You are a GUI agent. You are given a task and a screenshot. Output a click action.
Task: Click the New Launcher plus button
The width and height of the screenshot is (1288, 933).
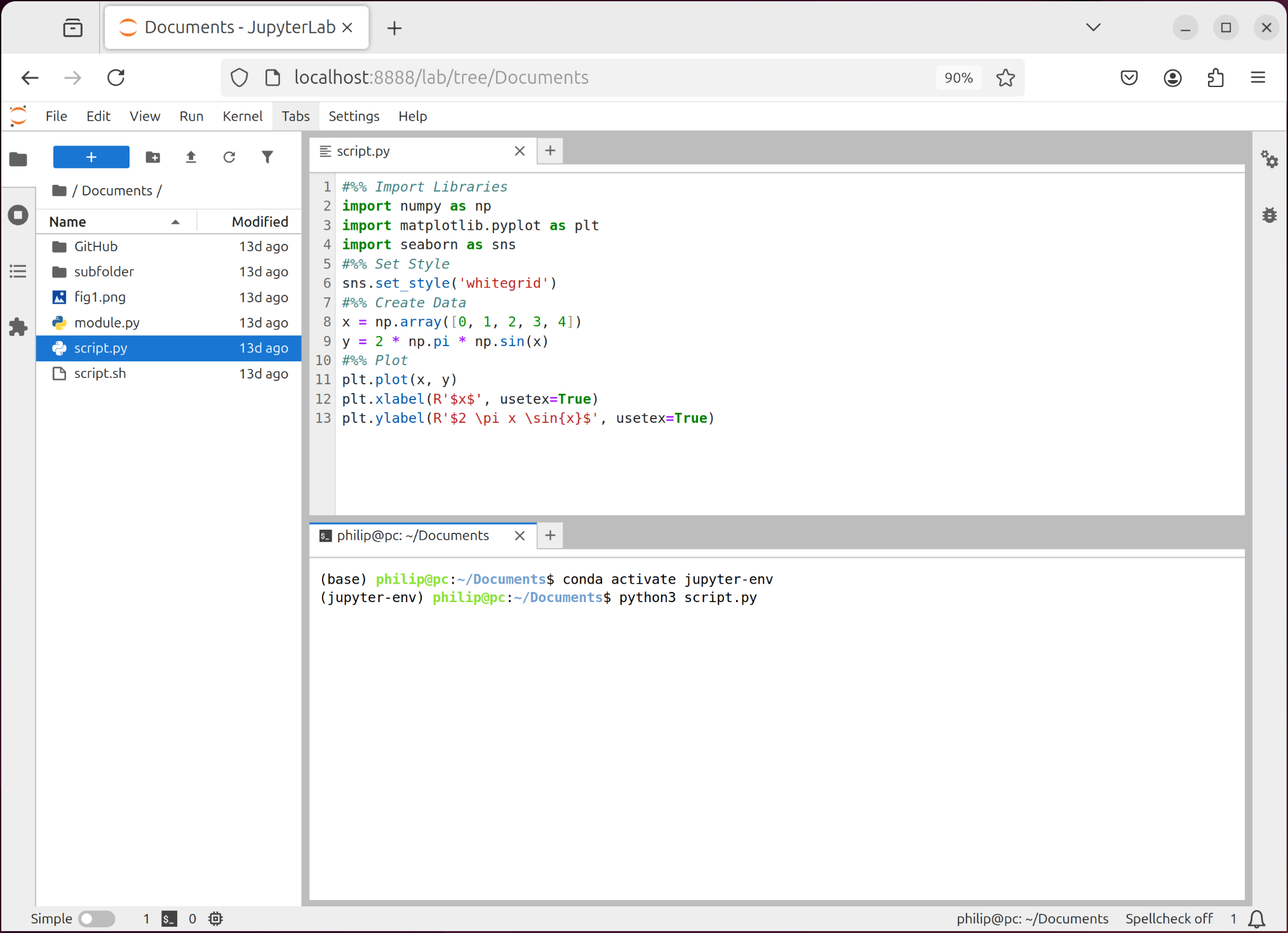(91, 157)
